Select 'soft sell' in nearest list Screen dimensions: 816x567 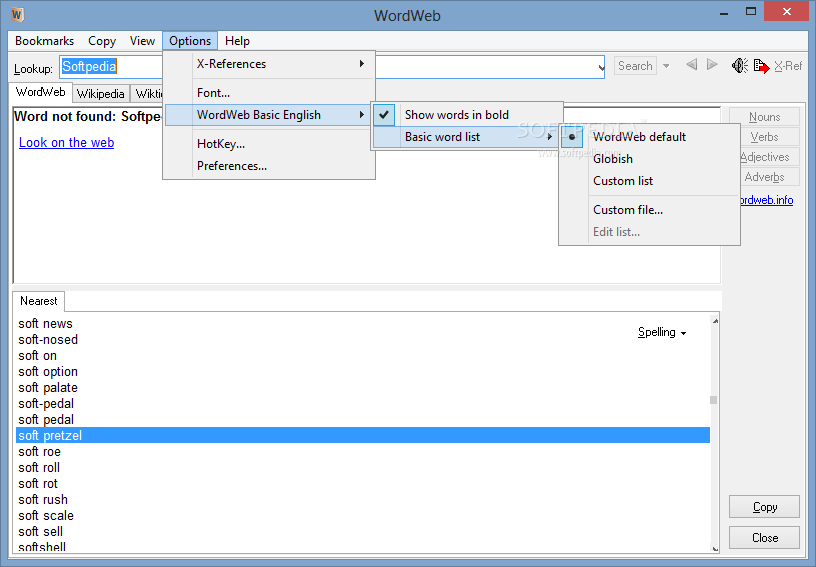(x=363, y=532)
